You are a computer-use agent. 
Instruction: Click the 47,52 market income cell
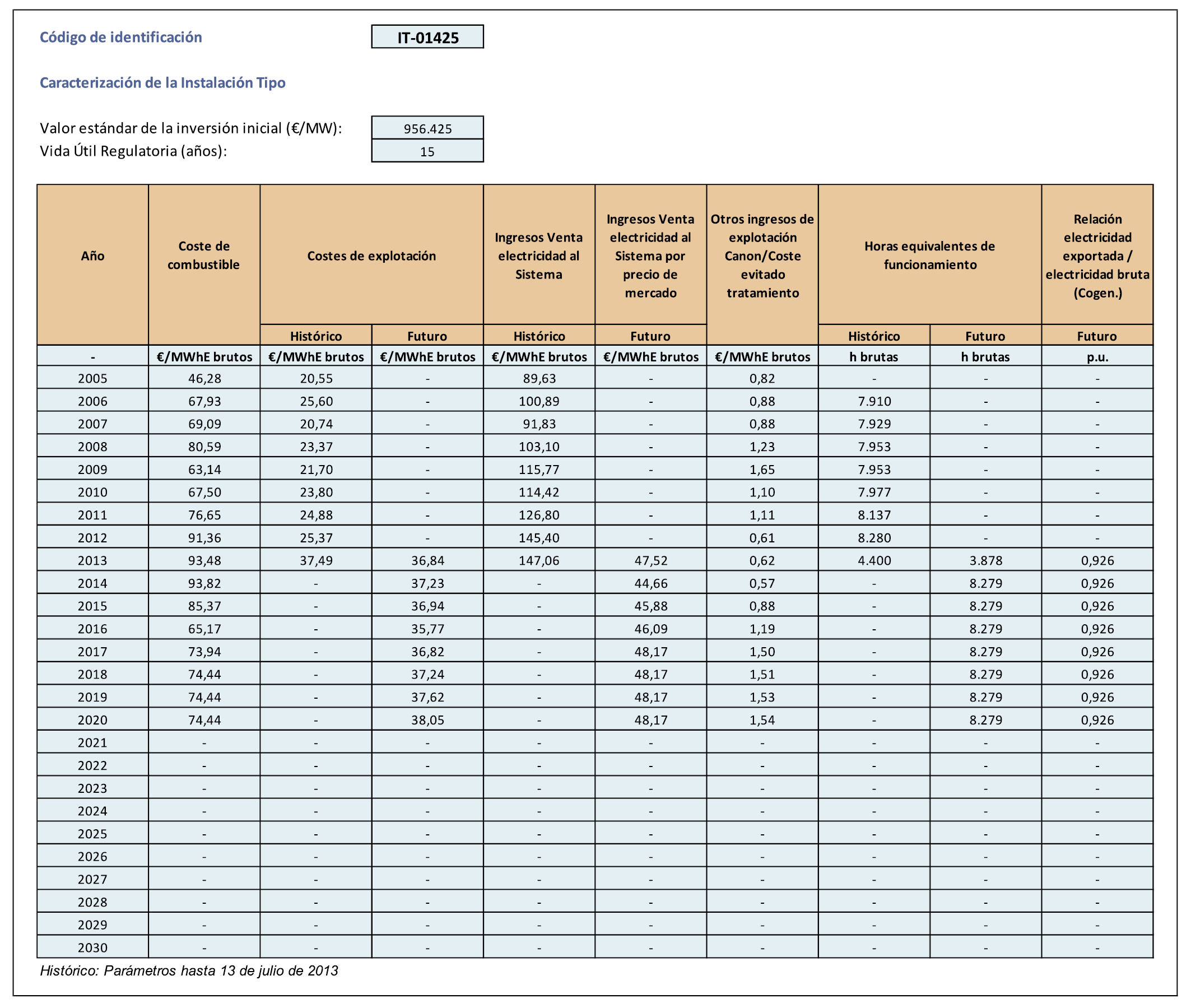click(x=650, y=560)
